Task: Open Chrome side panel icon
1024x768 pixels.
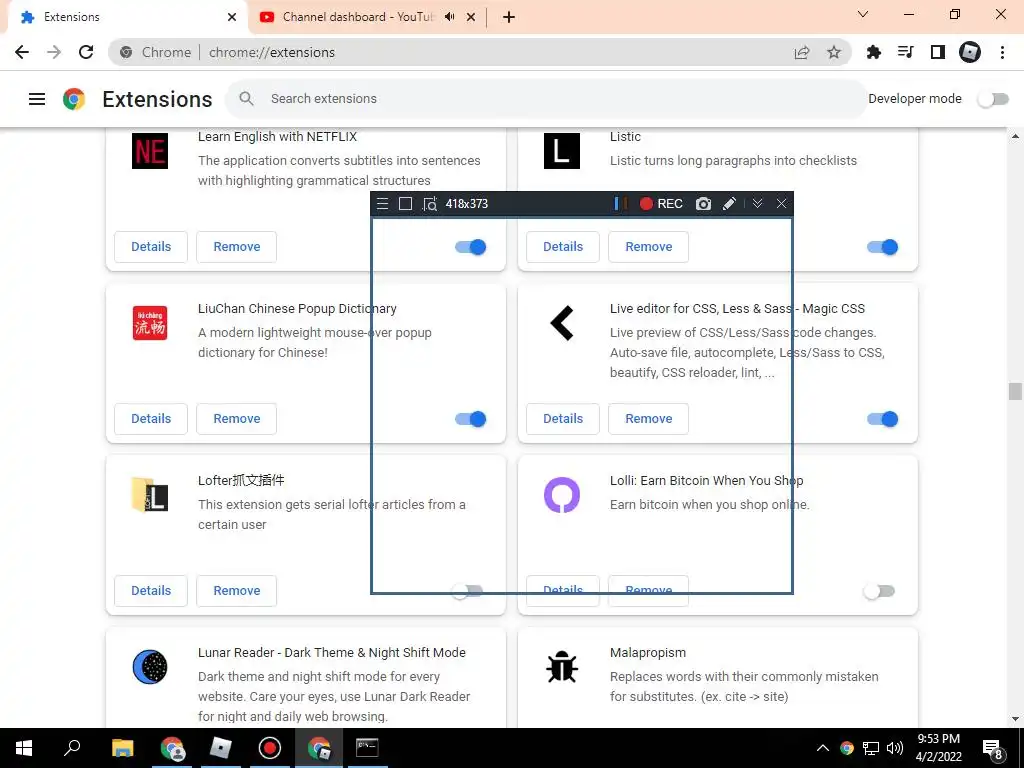Action: click(x=938, y=52)
